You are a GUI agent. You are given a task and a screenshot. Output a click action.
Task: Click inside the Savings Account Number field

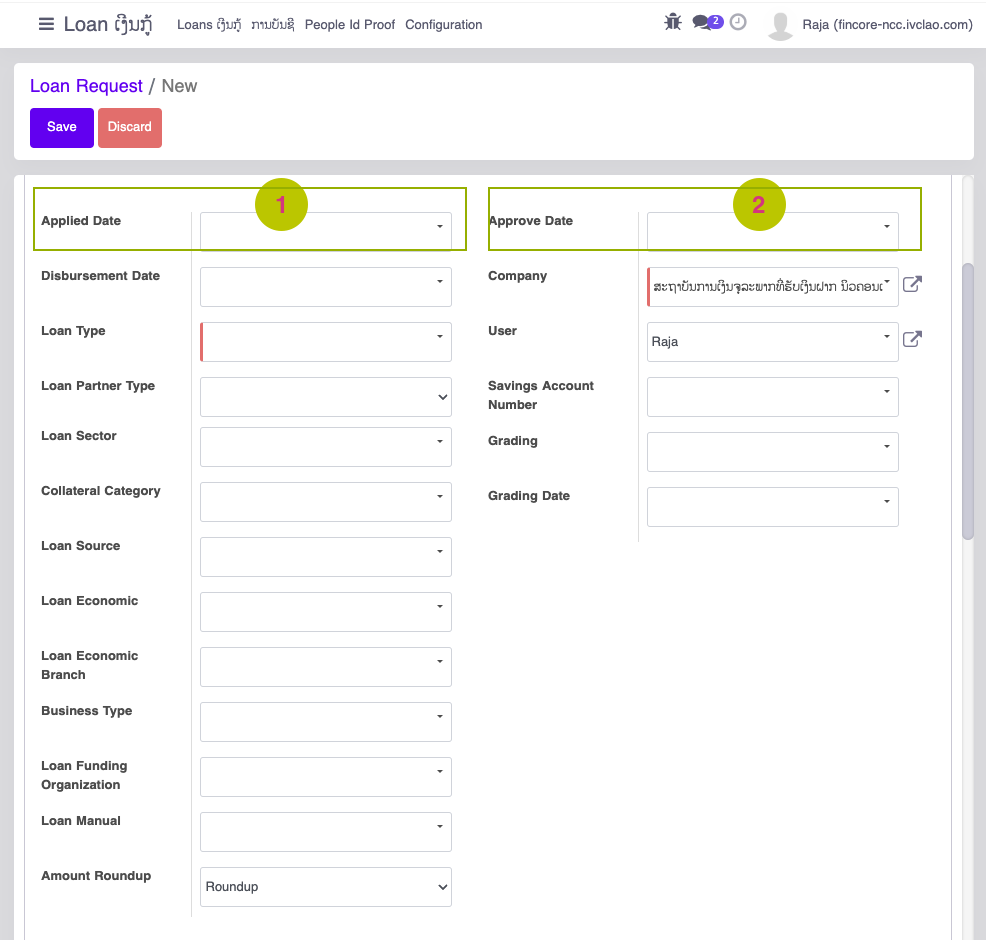coord(772,397)
